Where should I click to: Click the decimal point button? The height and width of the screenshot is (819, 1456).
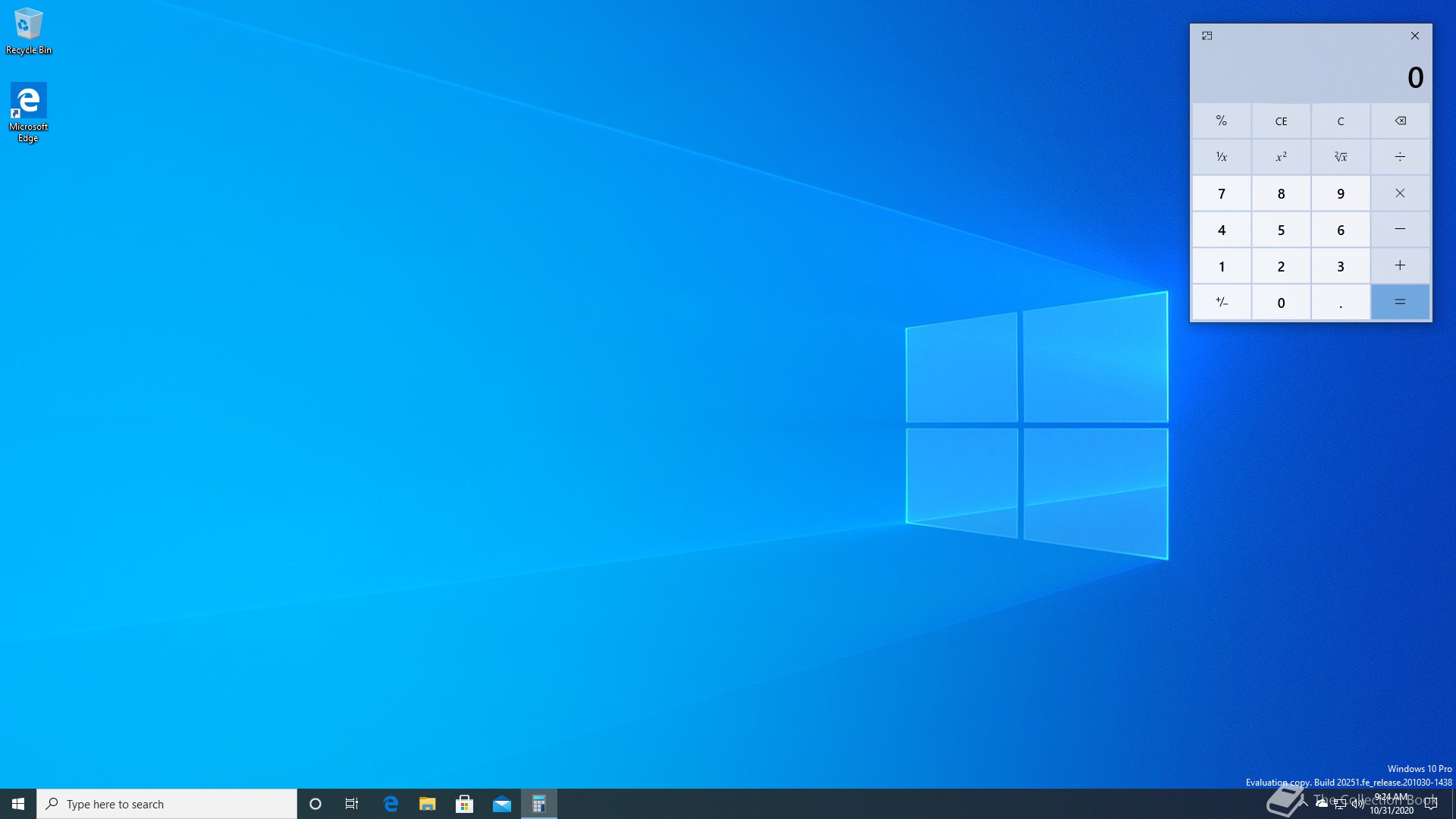[x=1340, y=302]
